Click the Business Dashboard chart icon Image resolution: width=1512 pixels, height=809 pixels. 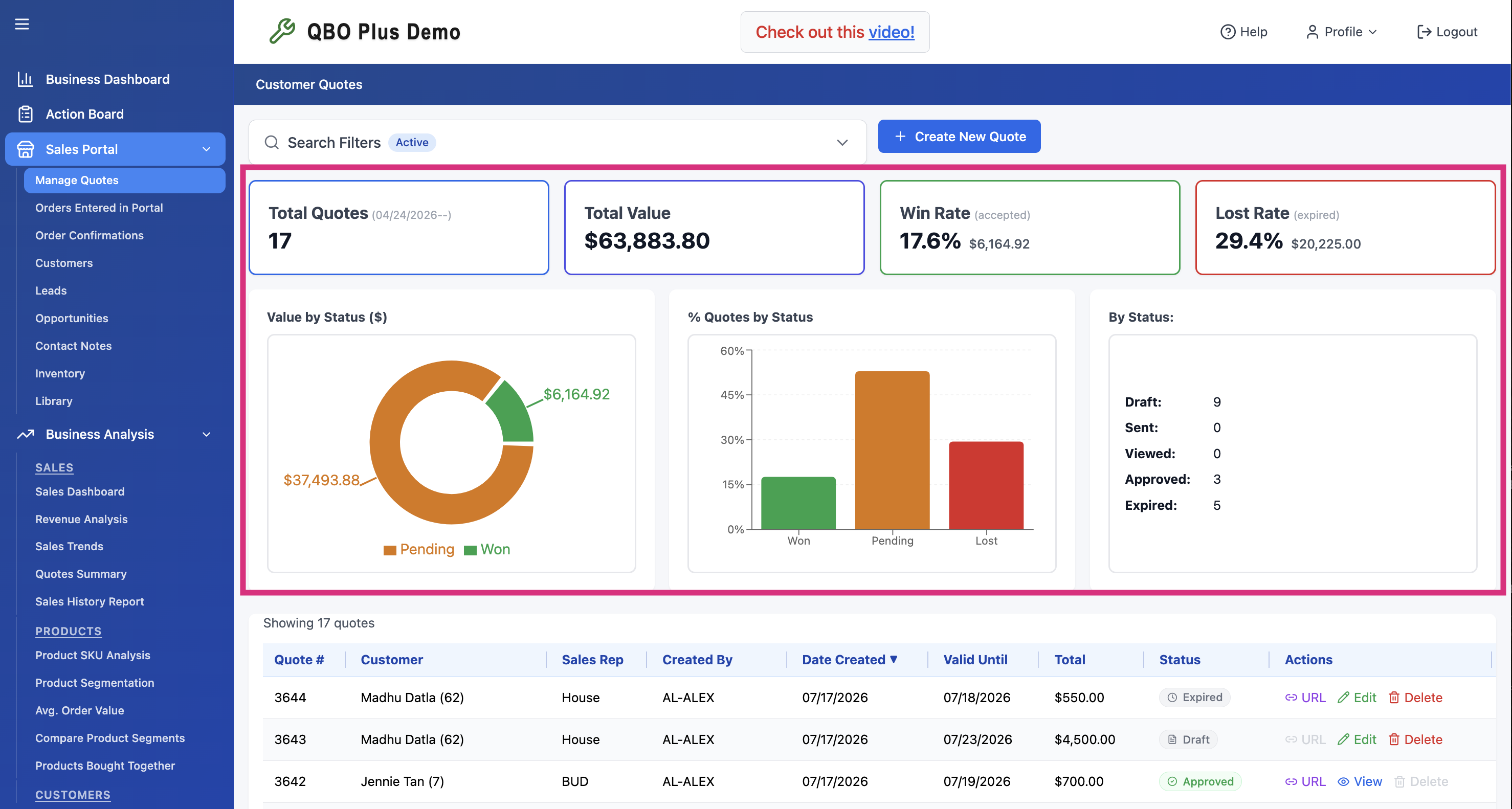25,79
